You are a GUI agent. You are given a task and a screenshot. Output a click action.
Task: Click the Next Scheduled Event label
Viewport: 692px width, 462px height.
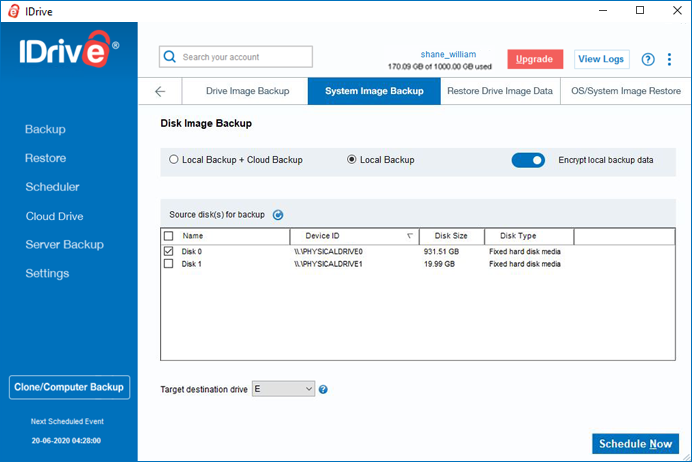[x=67, y=421]
